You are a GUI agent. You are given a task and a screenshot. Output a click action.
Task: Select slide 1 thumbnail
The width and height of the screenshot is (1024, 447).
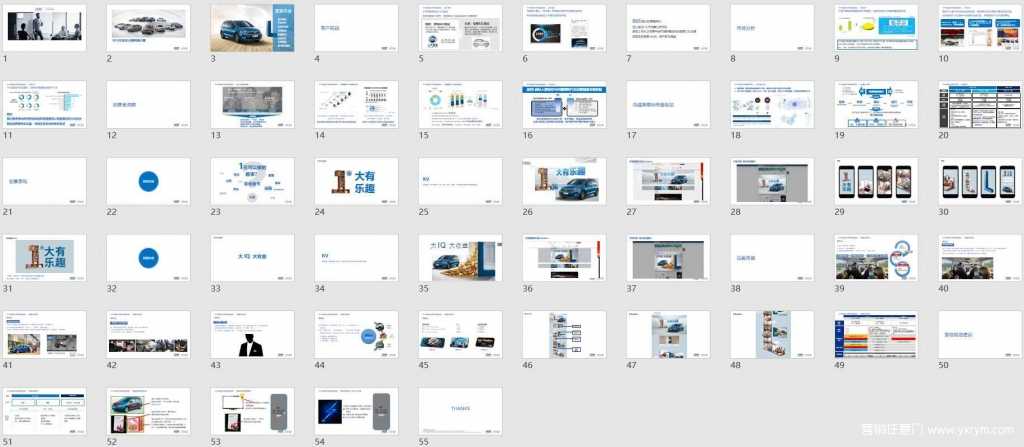(x=44, y=28)
